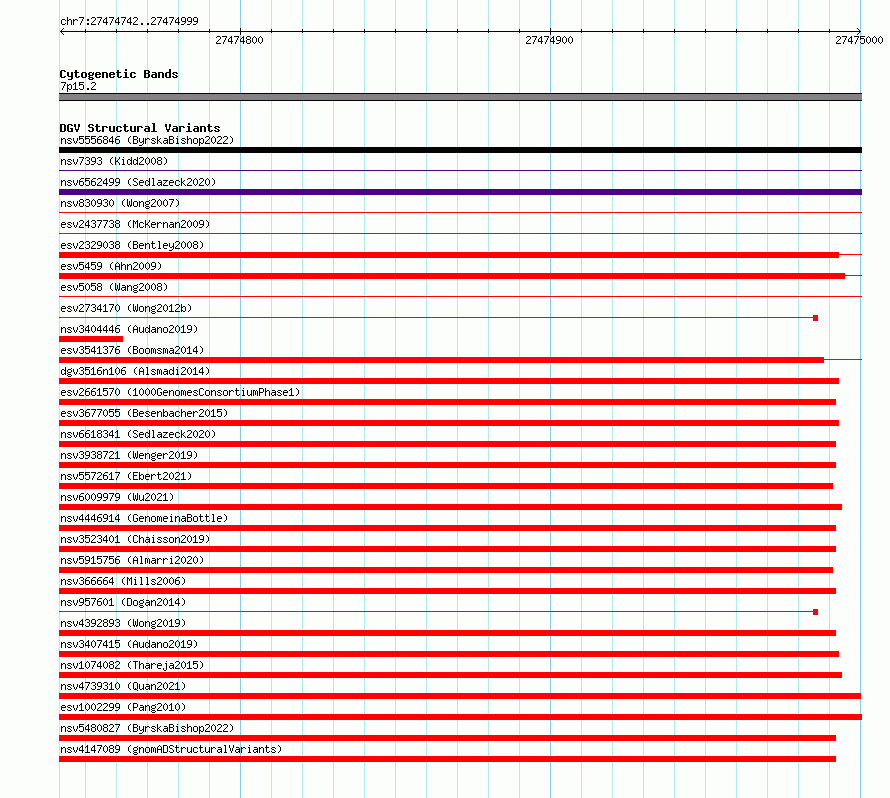Open the nsv7393 (Kidd2008) variant
Viewport: 890px width, 798px height.
coord(114,161)
